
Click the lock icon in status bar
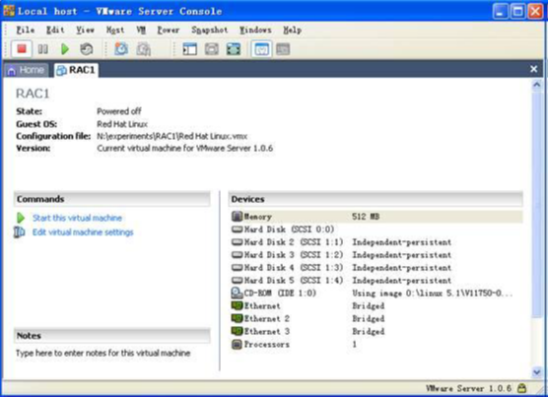click(x=522, y=388)
